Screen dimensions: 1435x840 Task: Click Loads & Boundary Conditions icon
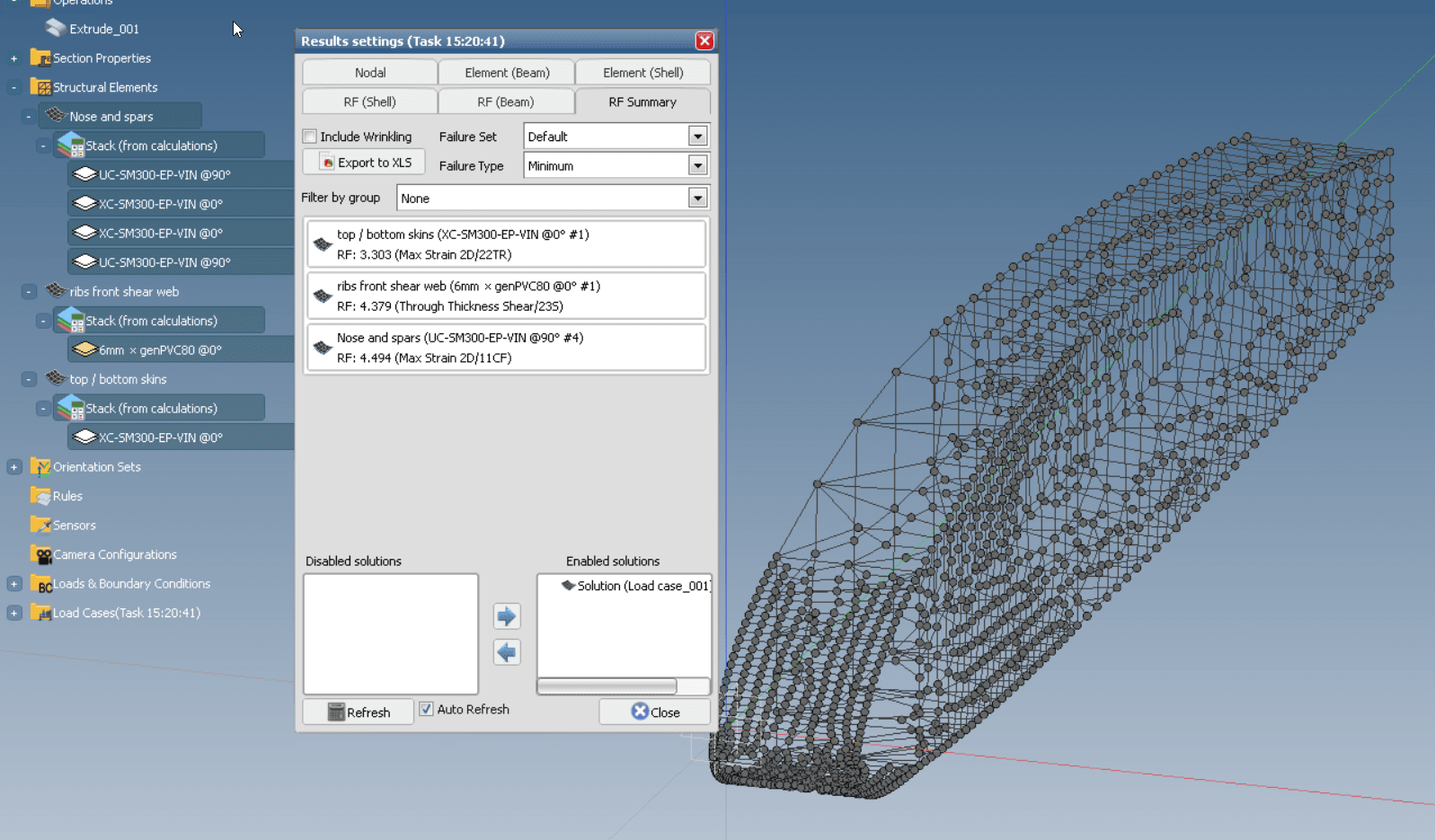tap(40, 584)
